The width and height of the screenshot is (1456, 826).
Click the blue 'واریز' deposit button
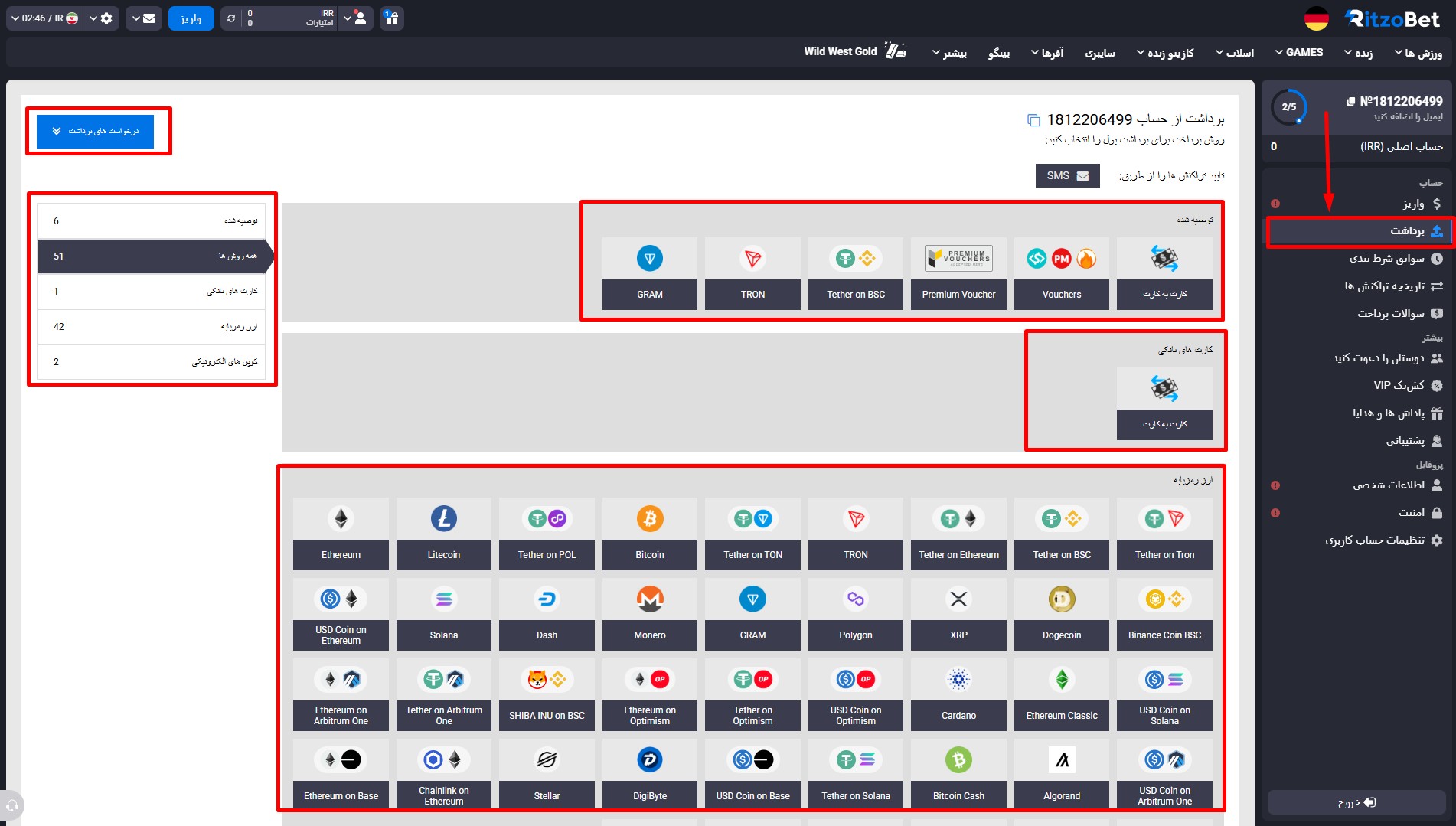pos(191,18)
